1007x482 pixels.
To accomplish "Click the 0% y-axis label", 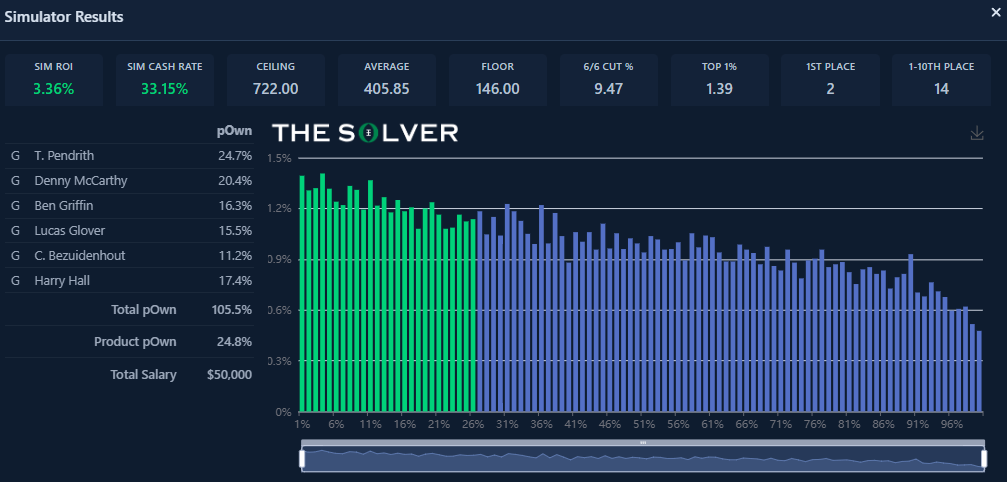I will click(x=284, y=412).
